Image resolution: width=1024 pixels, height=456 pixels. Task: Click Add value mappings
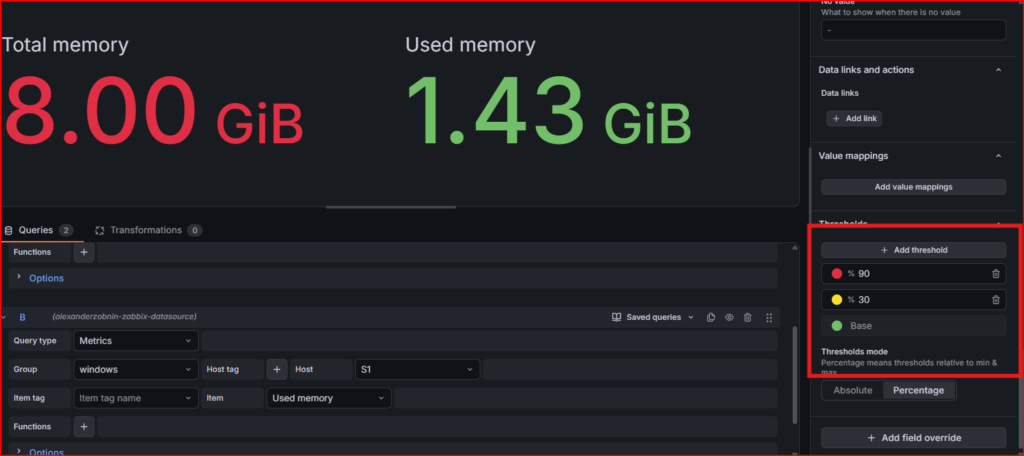point(913,187)
